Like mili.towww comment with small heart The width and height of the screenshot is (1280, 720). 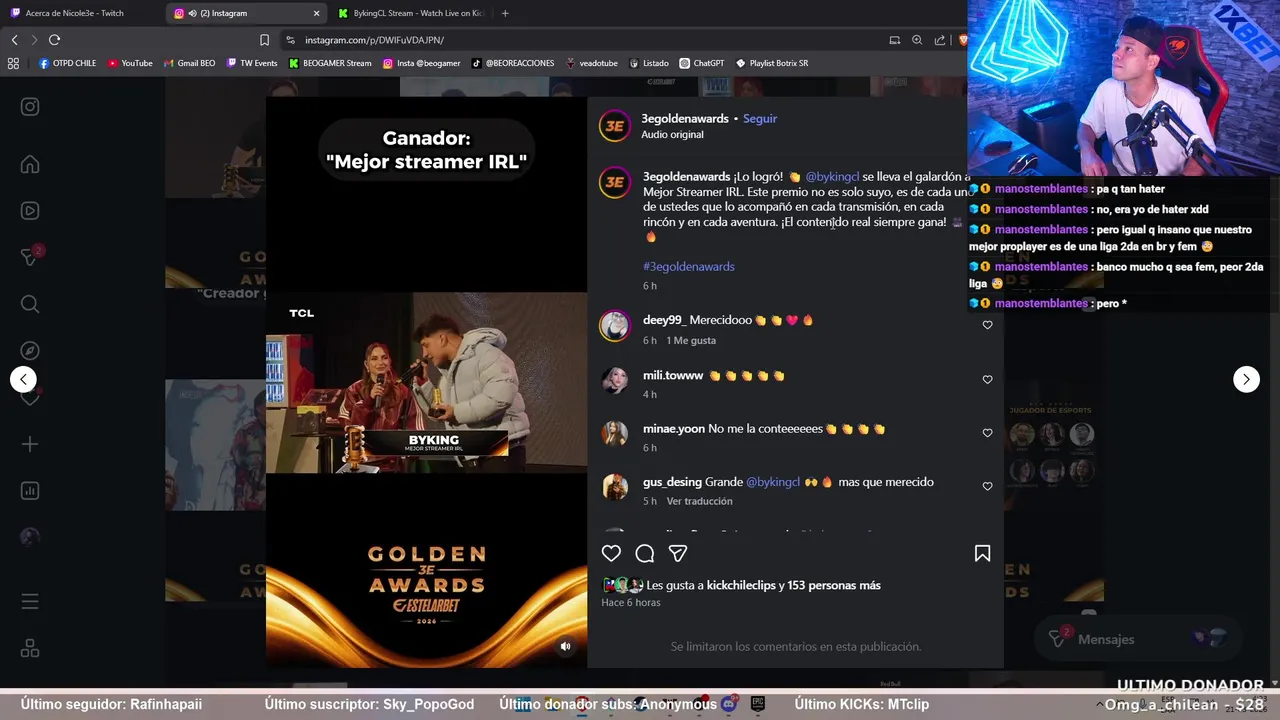click(987, 380)
